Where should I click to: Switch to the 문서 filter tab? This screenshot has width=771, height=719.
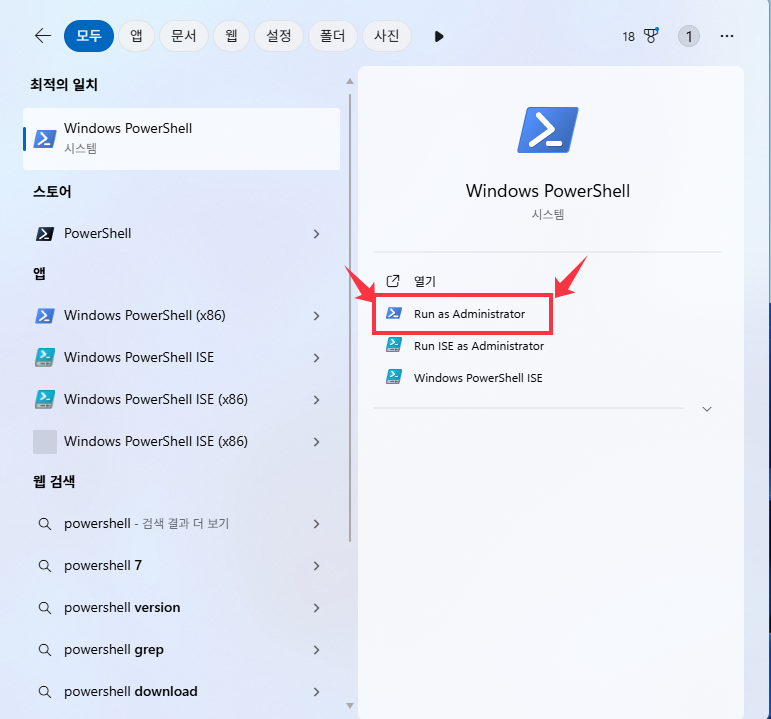click(x=184, y=36)
